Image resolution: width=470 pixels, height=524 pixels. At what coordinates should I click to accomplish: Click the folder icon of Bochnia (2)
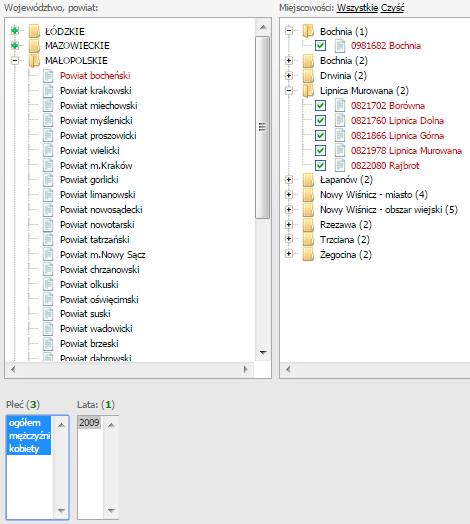coord(308,61)
